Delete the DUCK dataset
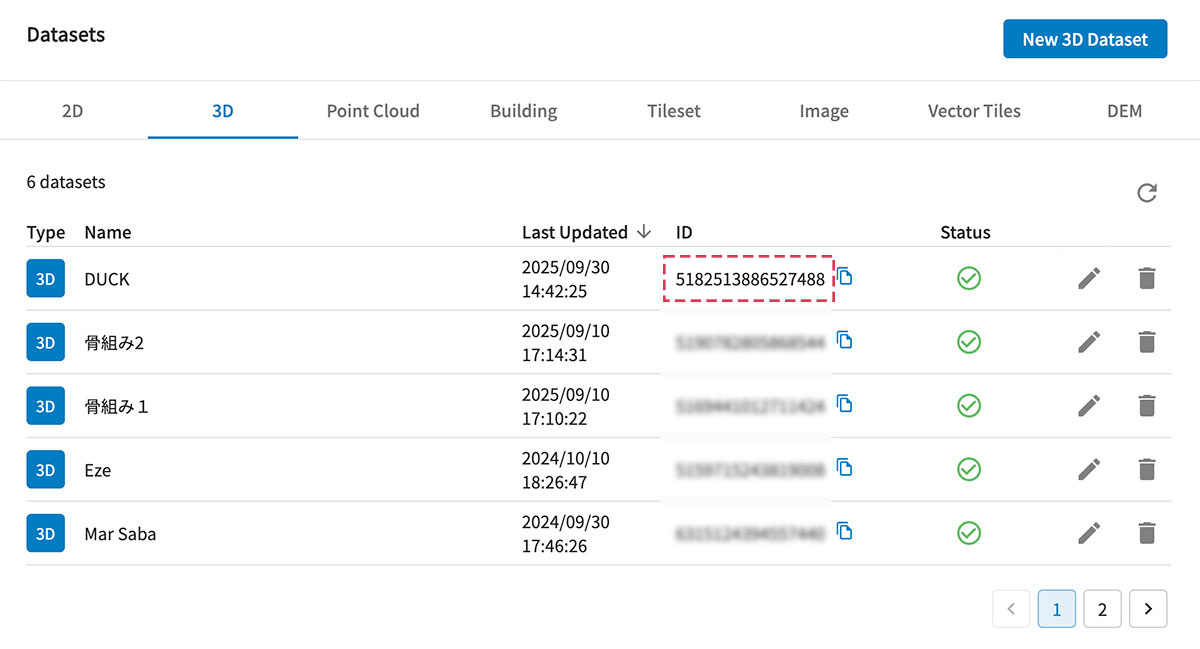The height and width of the screenshot is (649, 1200). (1146, 279)
